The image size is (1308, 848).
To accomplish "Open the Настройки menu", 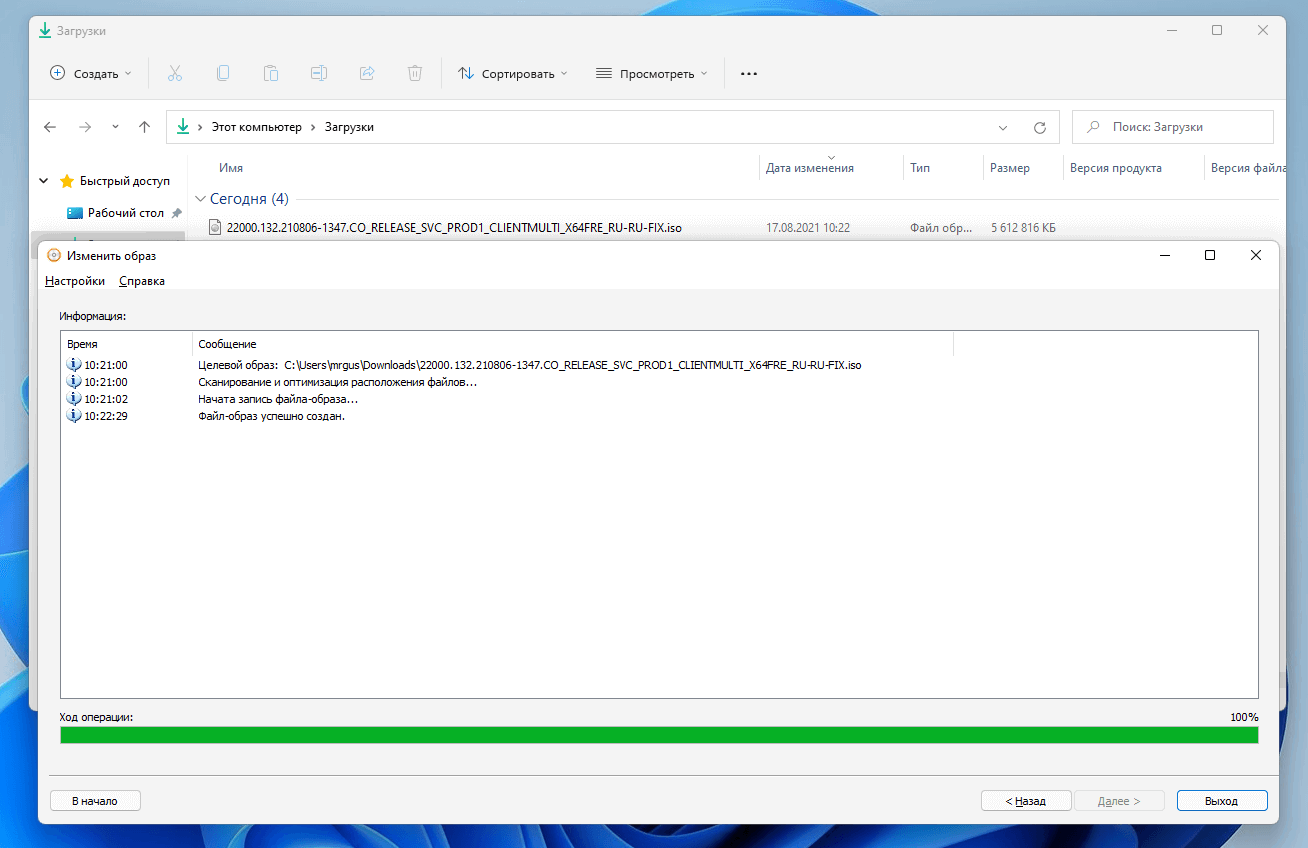I will tap(75, 281).
